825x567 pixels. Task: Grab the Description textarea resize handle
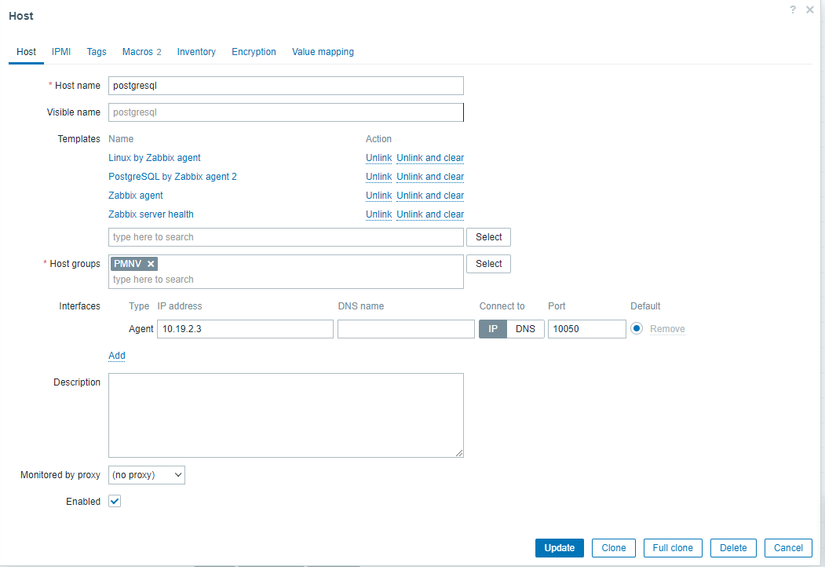459,453
